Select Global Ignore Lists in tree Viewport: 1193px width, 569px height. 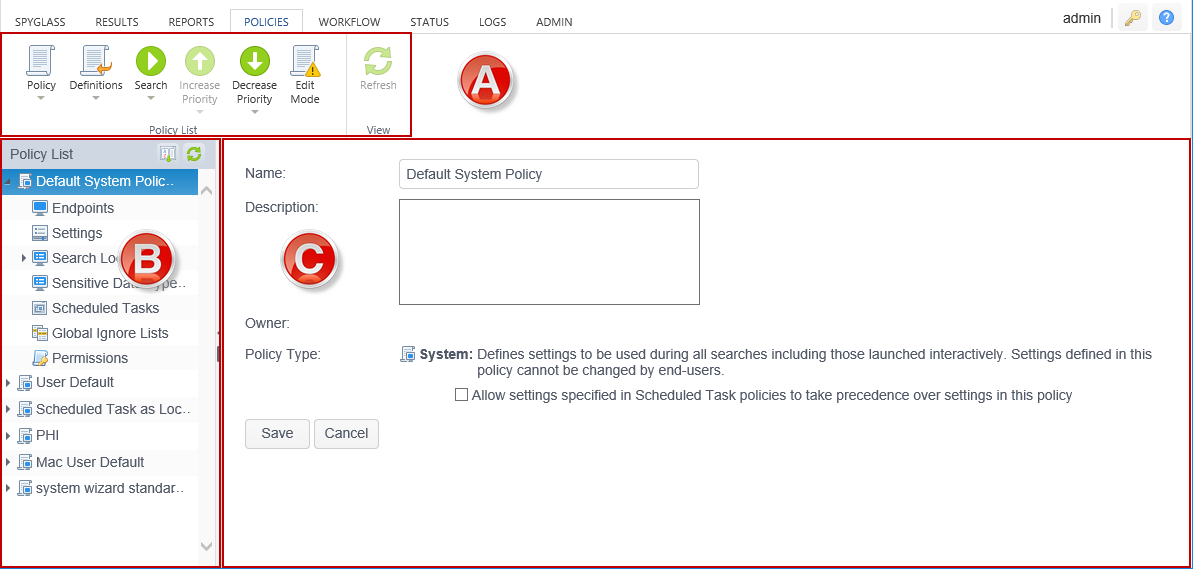click(x=110, y=333)
